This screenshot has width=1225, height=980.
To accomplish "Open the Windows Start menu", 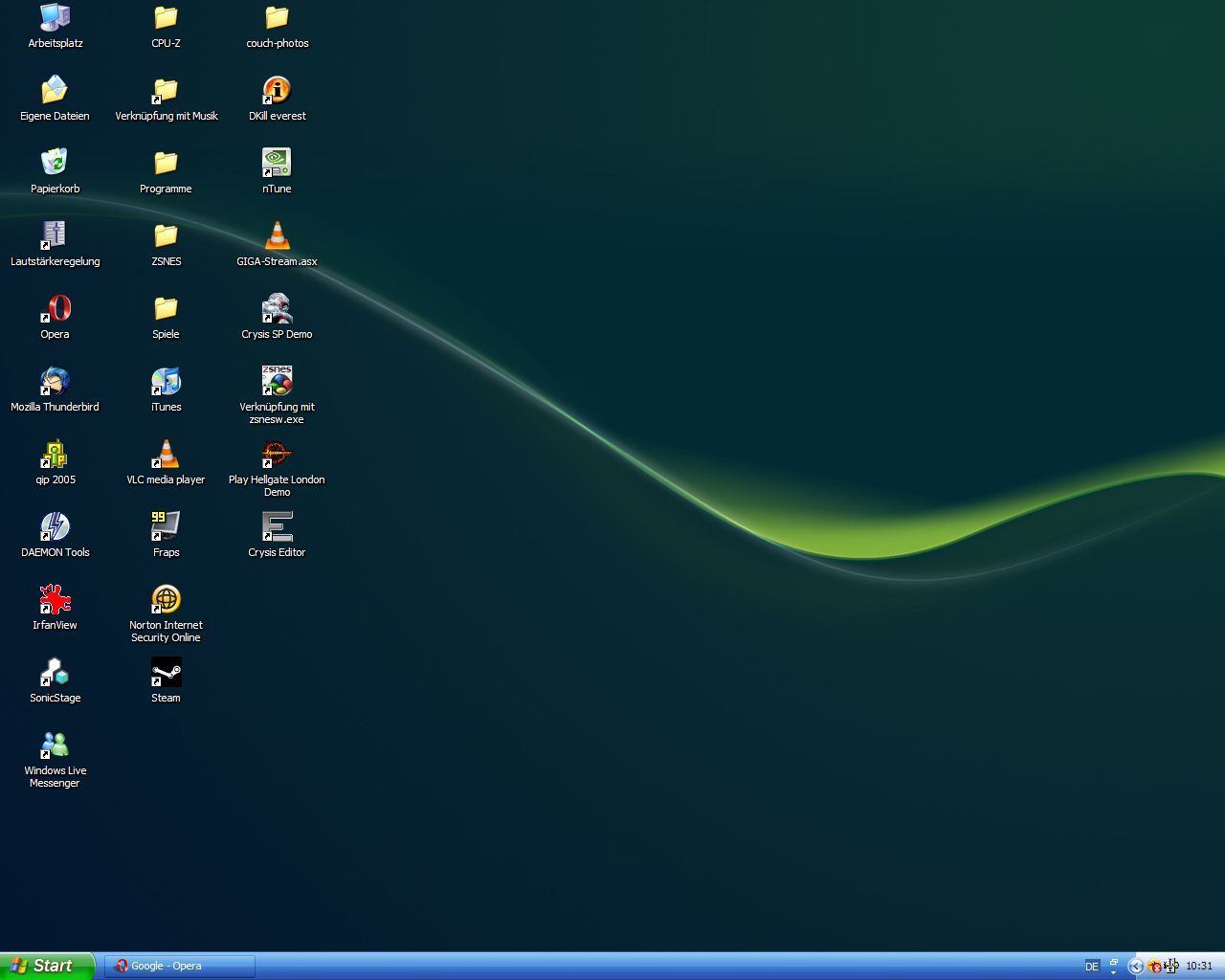I will pyautogui.click(x=47, y=966).
